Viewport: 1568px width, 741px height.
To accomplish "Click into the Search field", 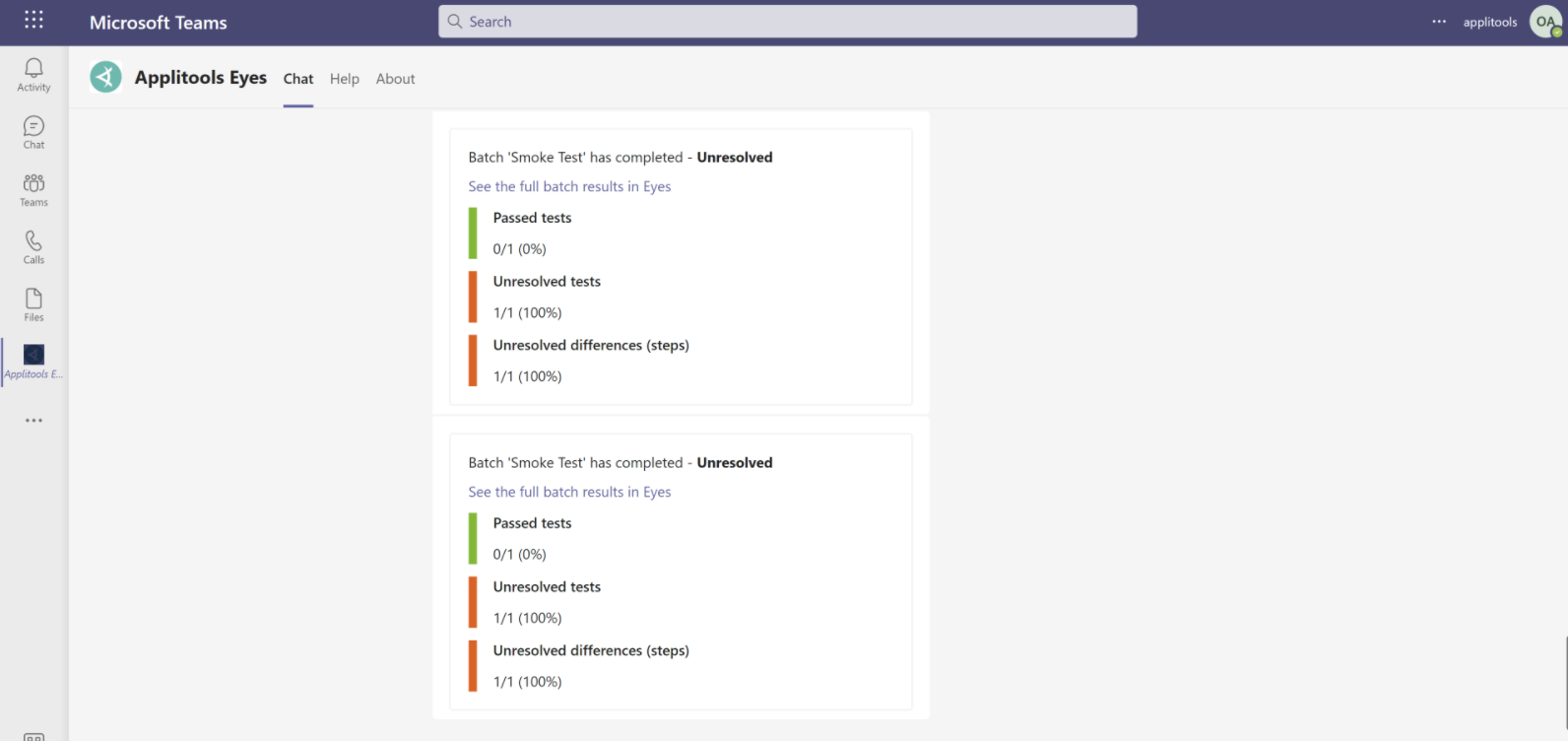I will pos(788,21).
